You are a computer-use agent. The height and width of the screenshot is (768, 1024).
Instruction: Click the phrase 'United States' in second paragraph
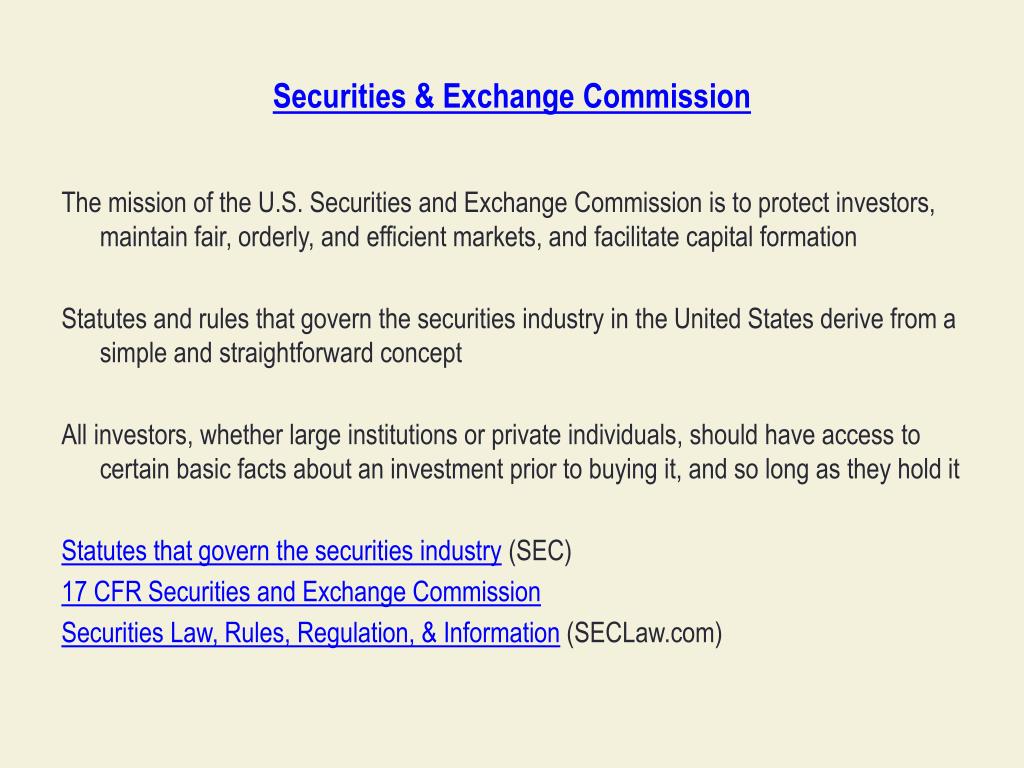[744, 319]
